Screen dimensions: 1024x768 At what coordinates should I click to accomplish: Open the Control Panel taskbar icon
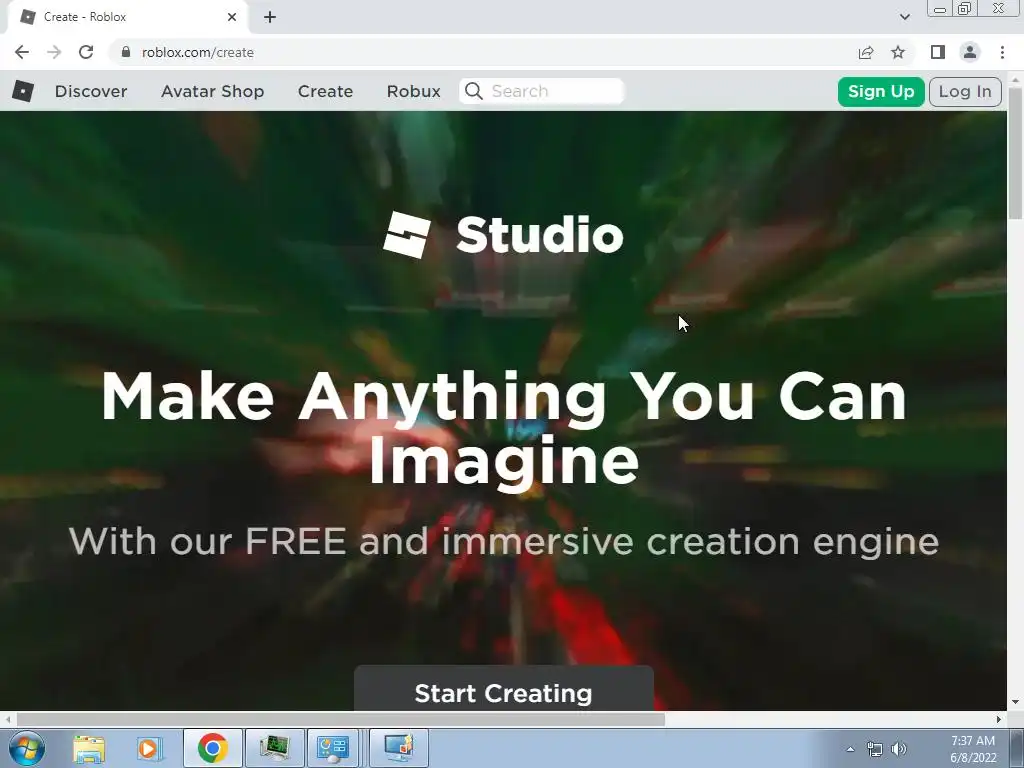click(x=333, y=748)
